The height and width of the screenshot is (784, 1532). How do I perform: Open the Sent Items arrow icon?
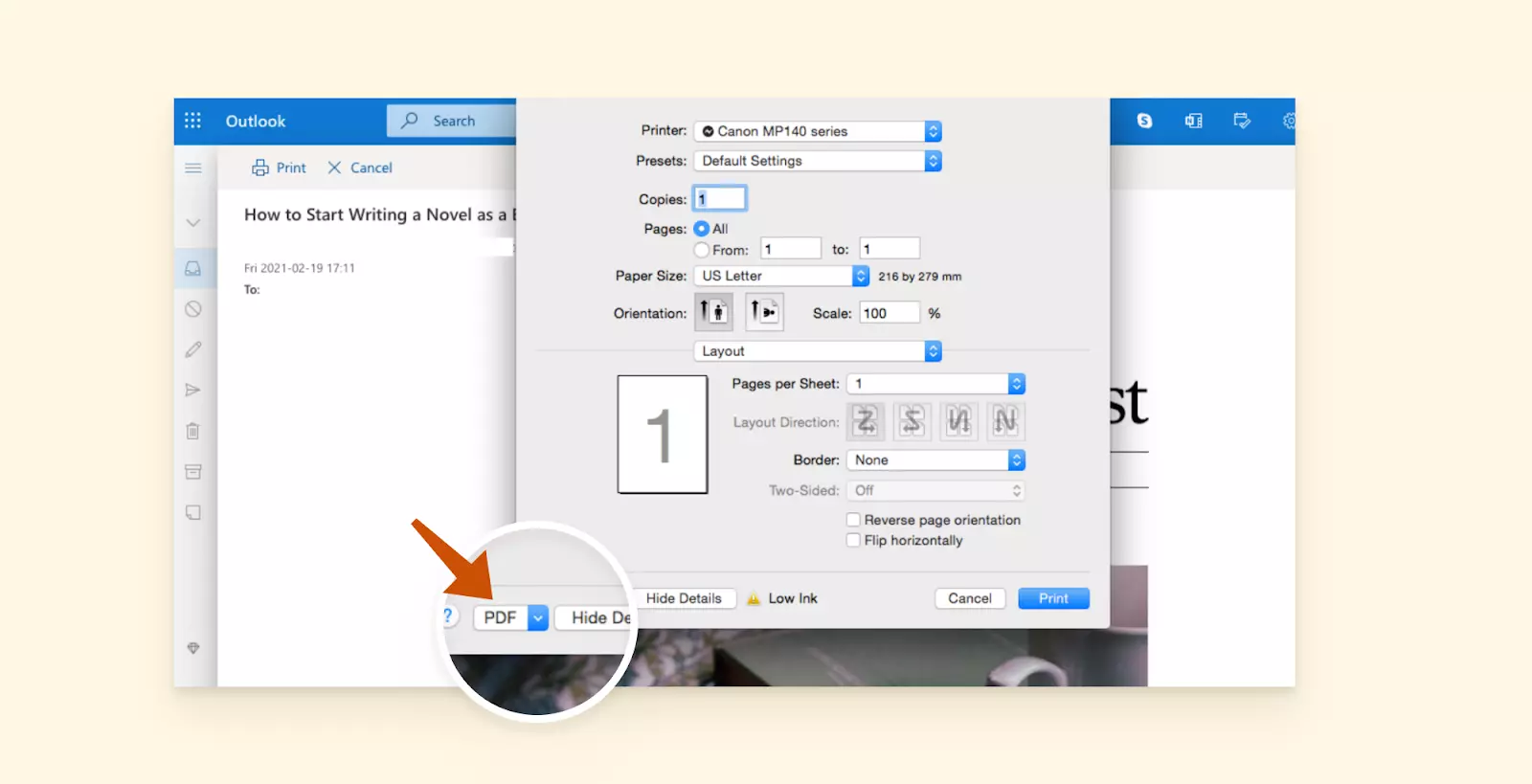(193, 390)
